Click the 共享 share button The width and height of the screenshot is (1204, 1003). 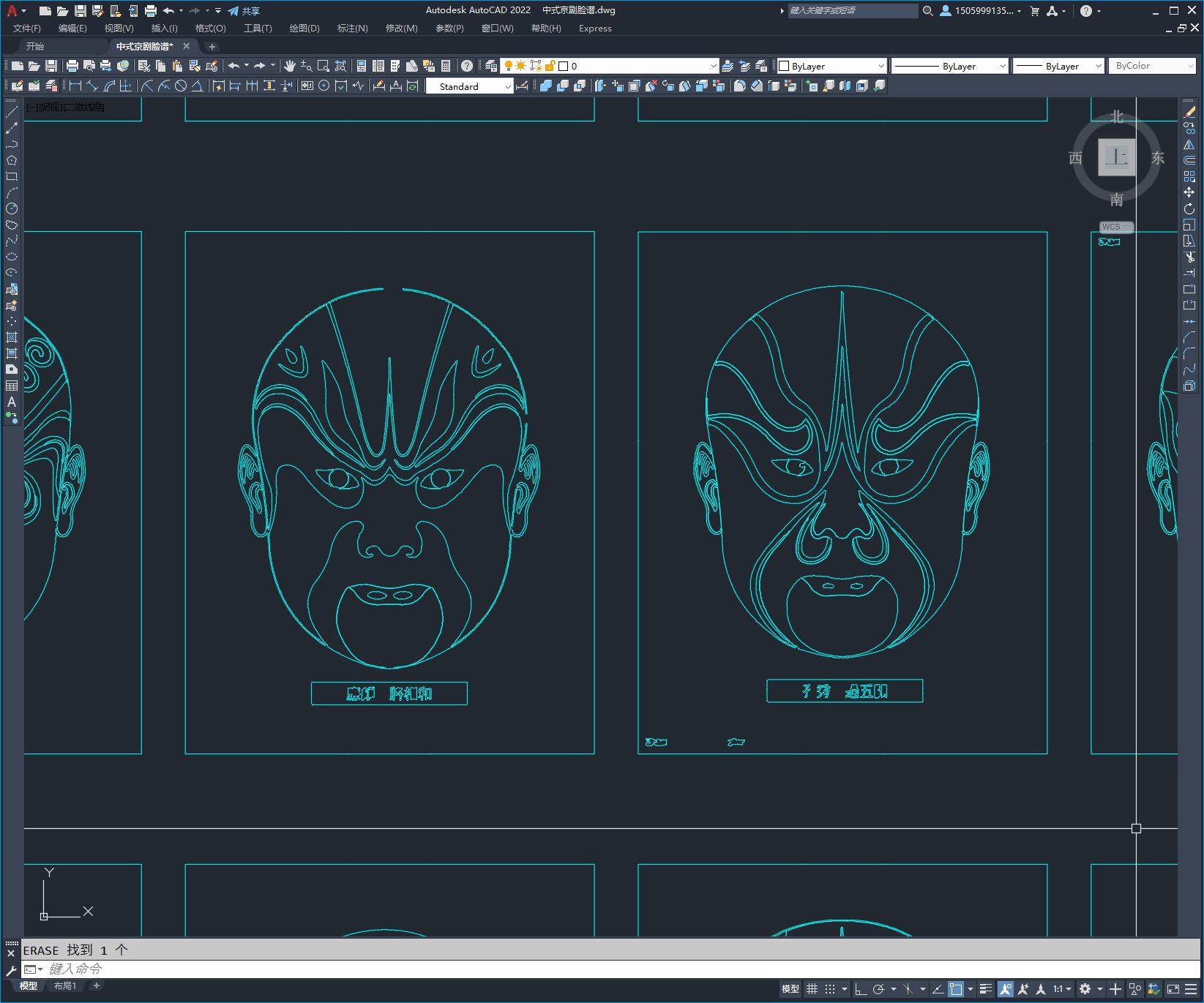(x=244, y=10)
